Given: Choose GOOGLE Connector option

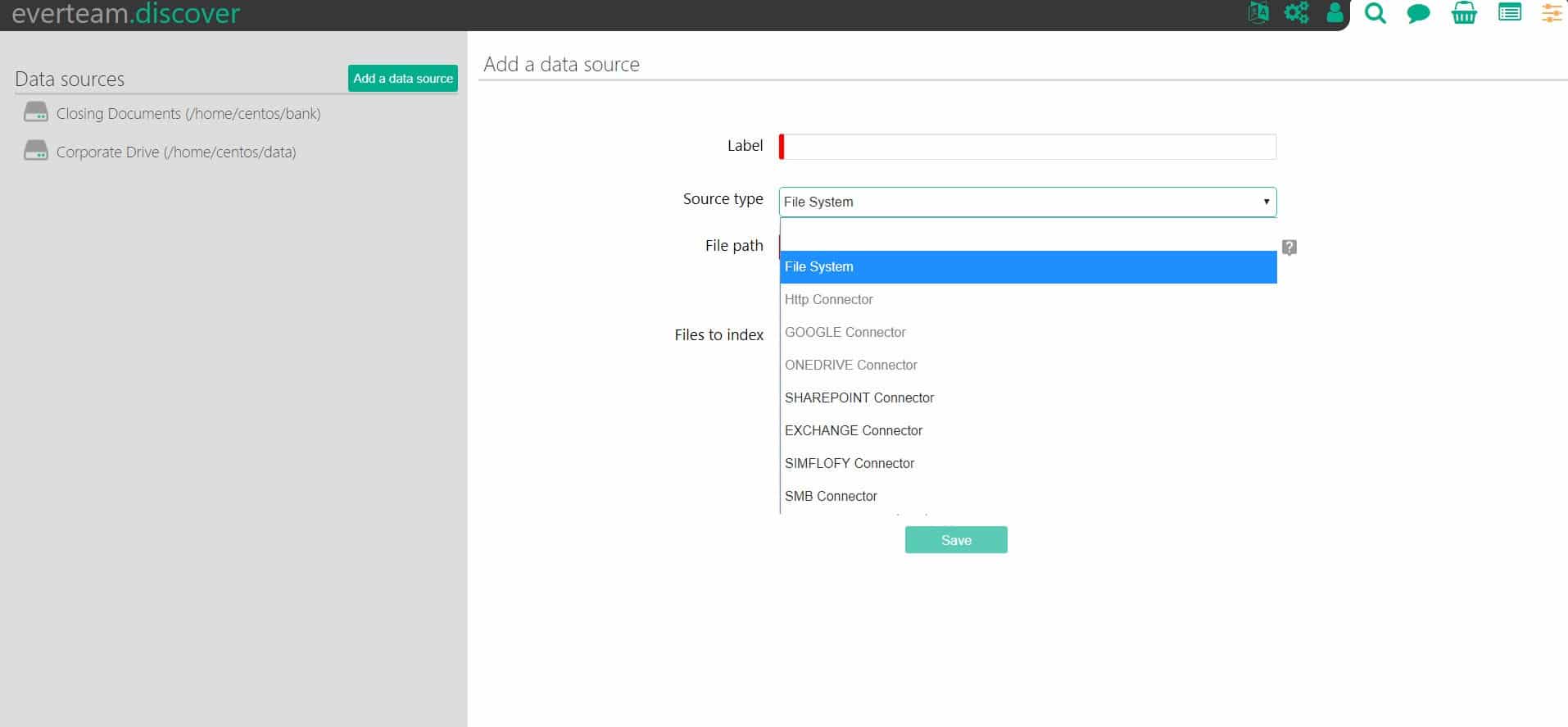Looking at the screenshot, I should (1028, 333).
